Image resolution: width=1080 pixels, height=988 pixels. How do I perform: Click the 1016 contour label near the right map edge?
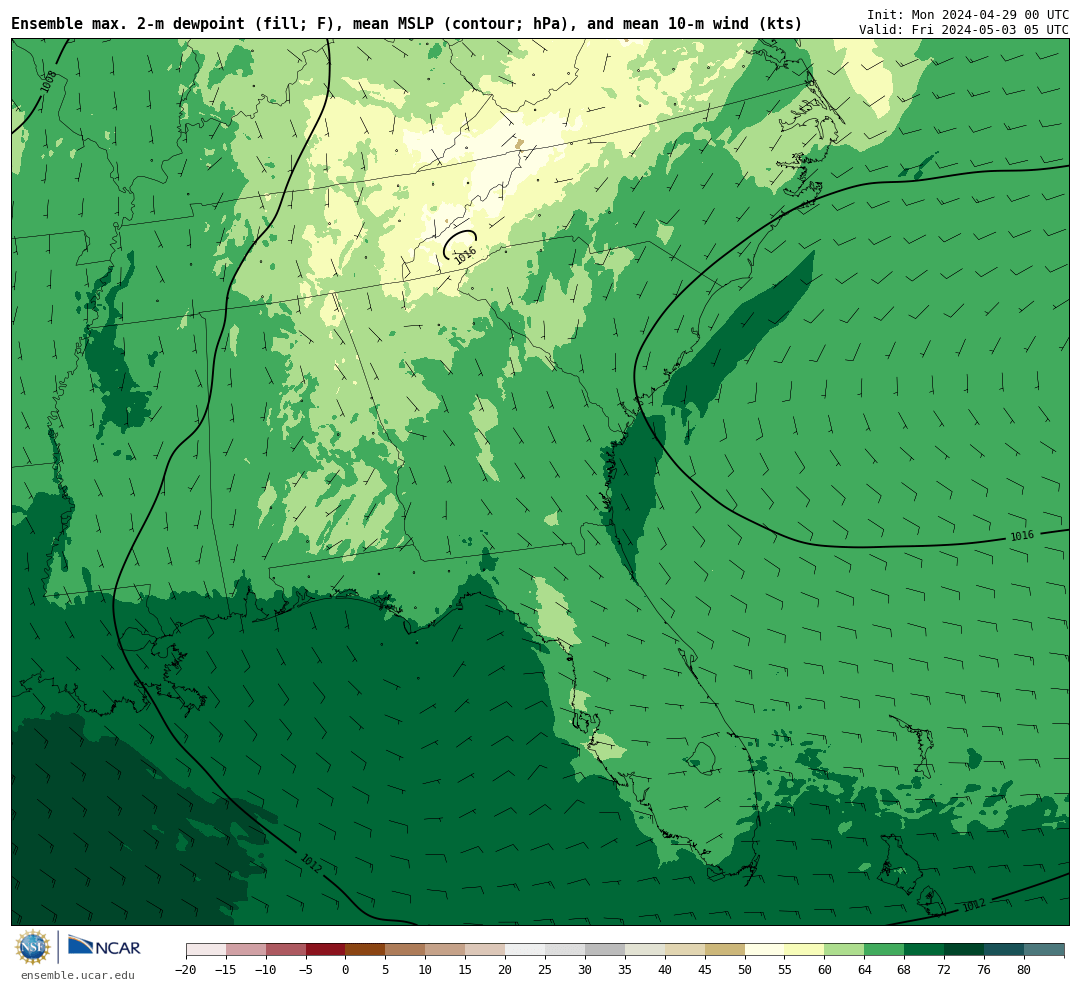[1021, 535]
